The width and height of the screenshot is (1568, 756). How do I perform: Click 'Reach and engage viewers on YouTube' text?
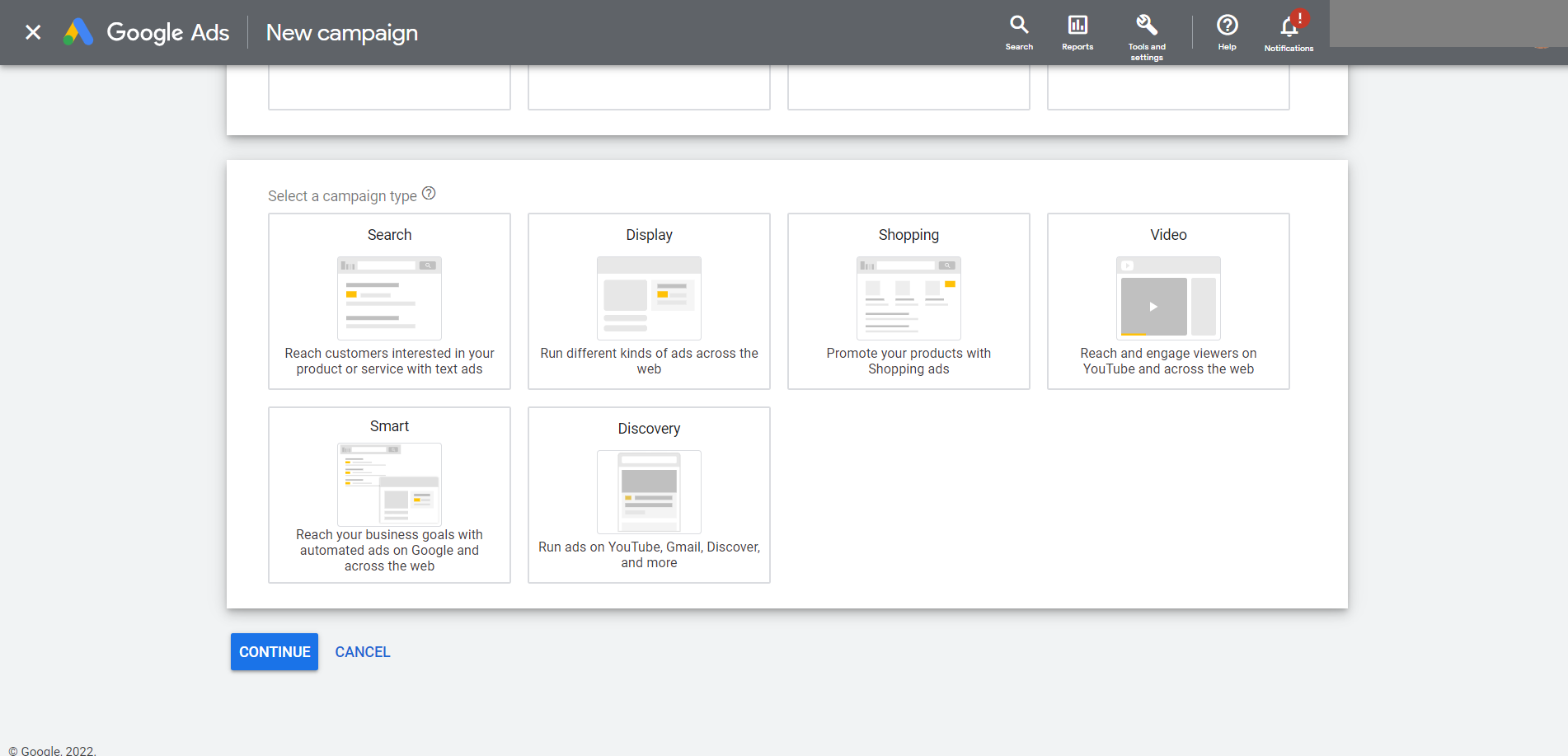[1168, 361]
